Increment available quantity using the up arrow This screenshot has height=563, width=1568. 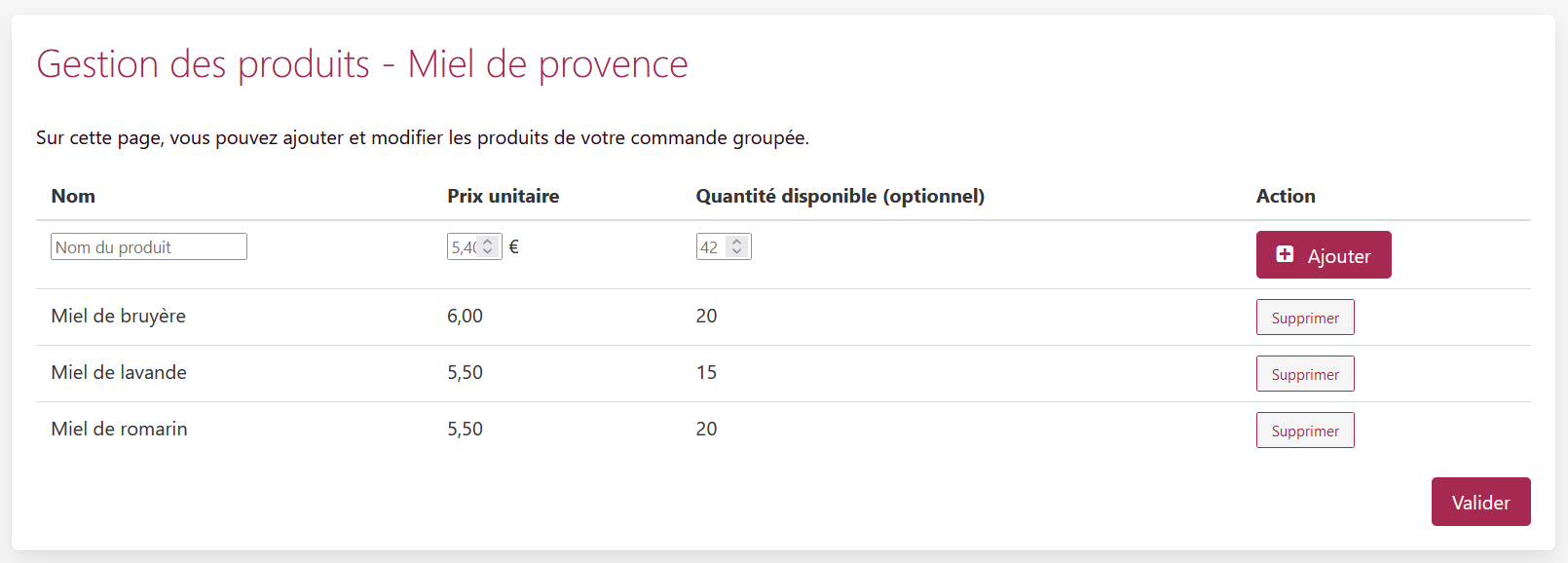pyautogui.click(x=737, y=242)
